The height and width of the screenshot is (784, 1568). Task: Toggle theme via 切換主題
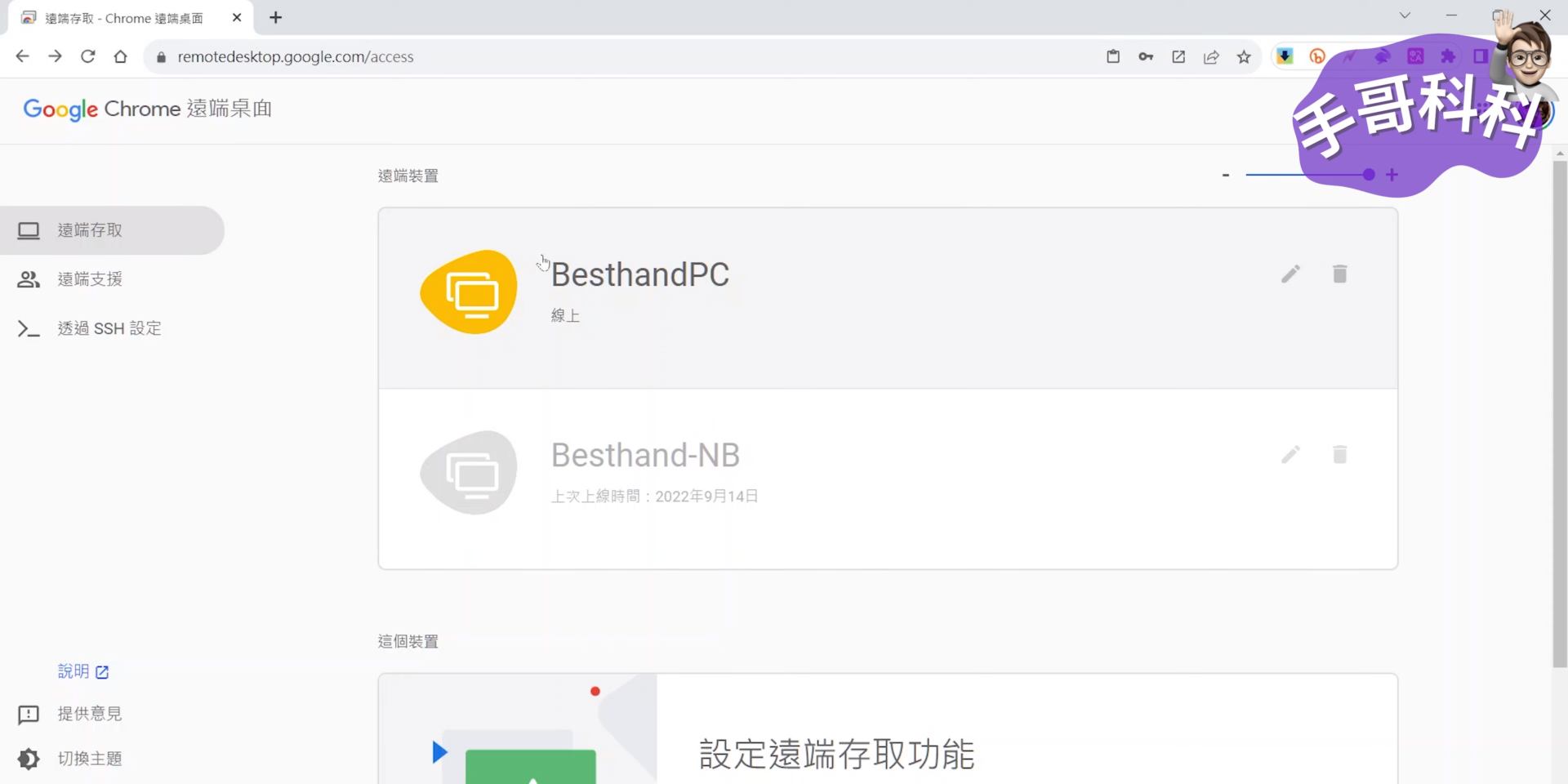pos(90,759)
